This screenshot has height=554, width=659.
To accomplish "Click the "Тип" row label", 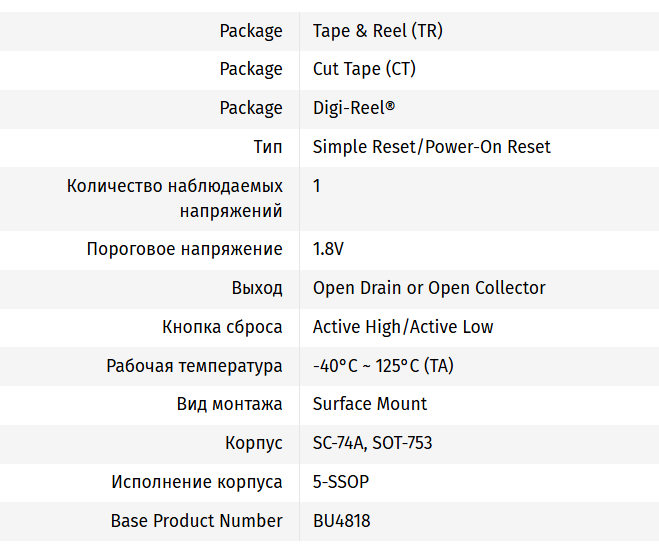I will 268,147.
